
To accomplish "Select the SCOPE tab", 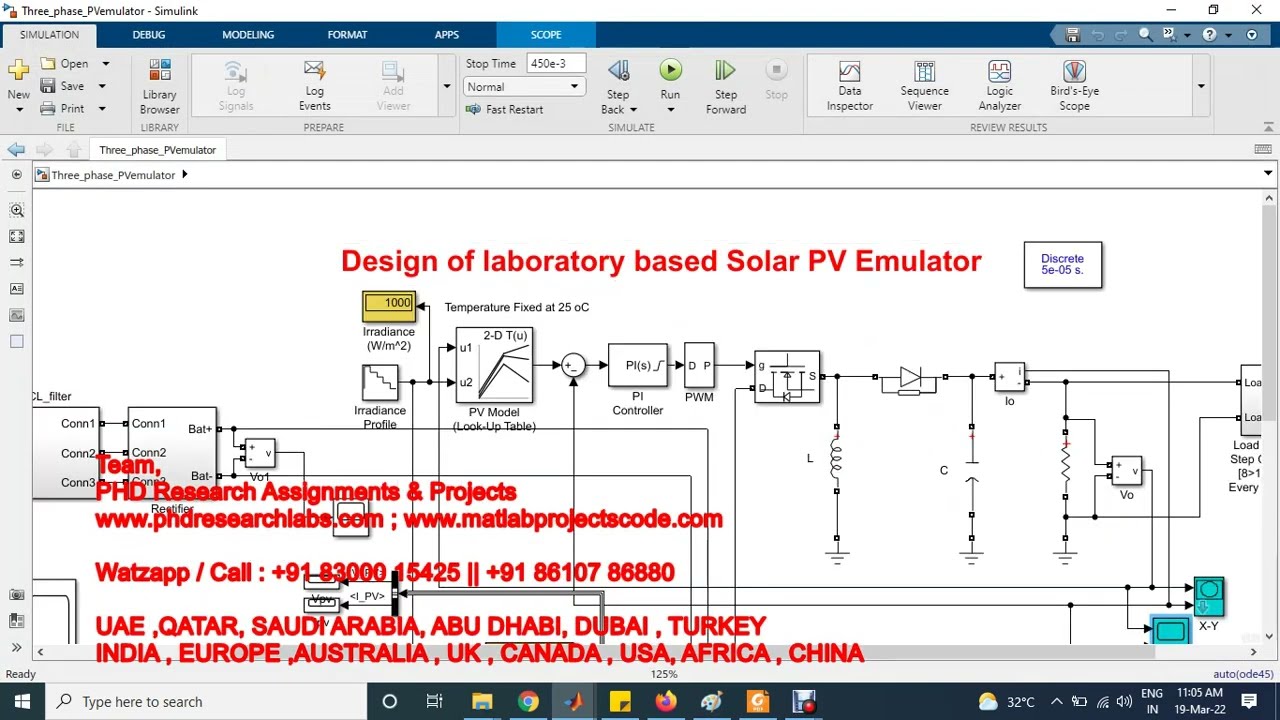I will [546, 35].
